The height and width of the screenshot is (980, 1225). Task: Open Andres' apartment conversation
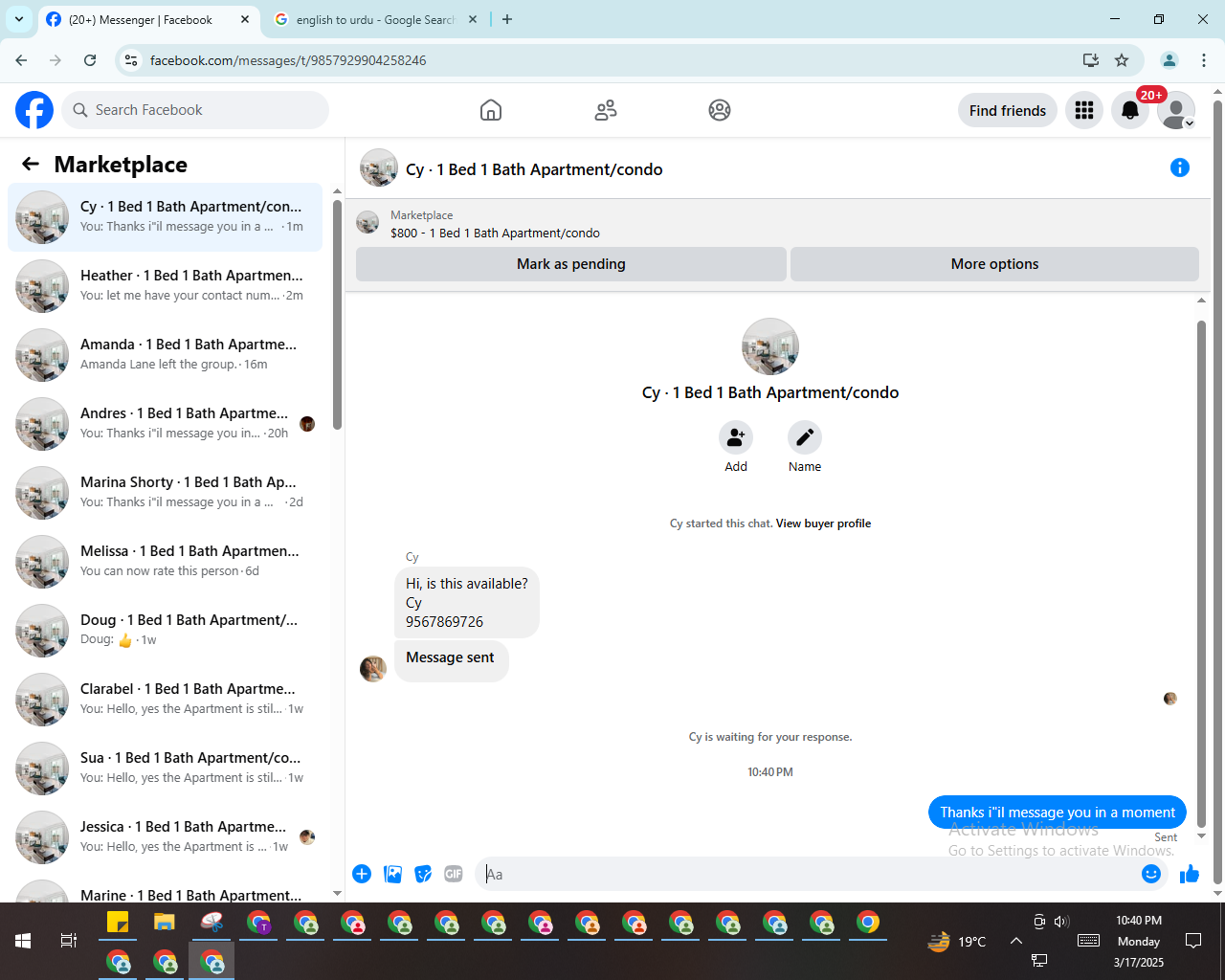[x=165, y=424]
